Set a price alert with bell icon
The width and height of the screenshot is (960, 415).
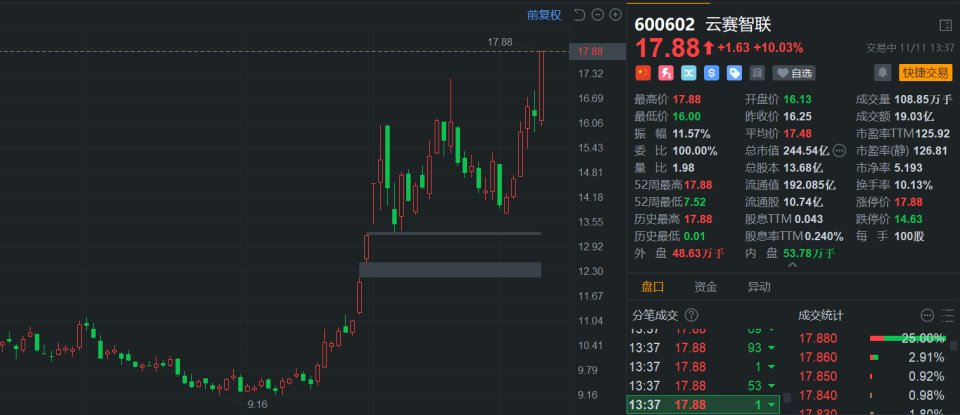coord(882,73)
